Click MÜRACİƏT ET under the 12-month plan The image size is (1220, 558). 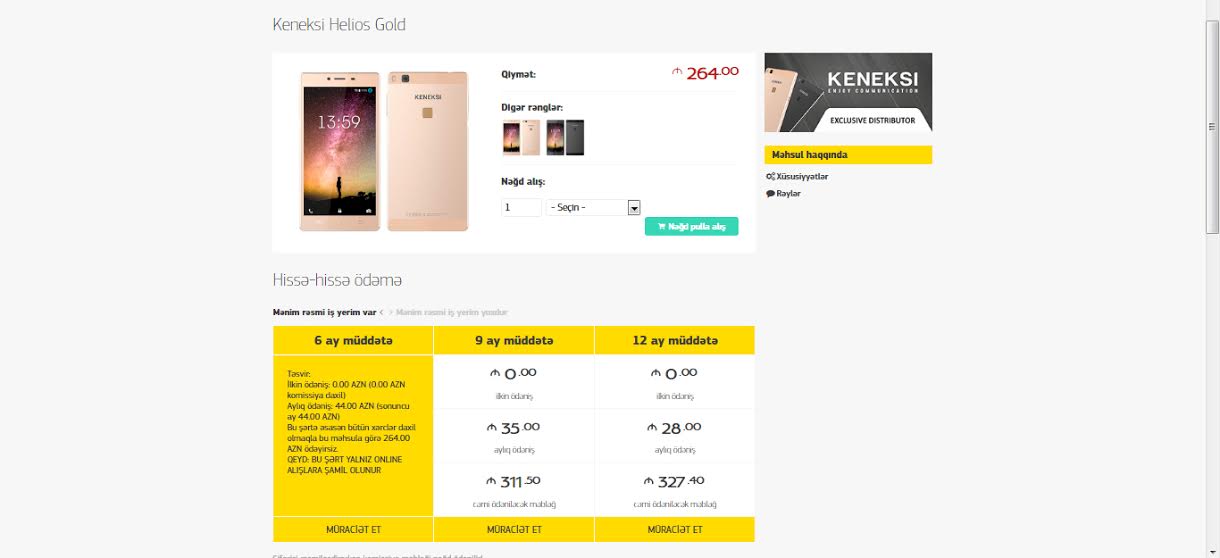click(x=674, y=529)
